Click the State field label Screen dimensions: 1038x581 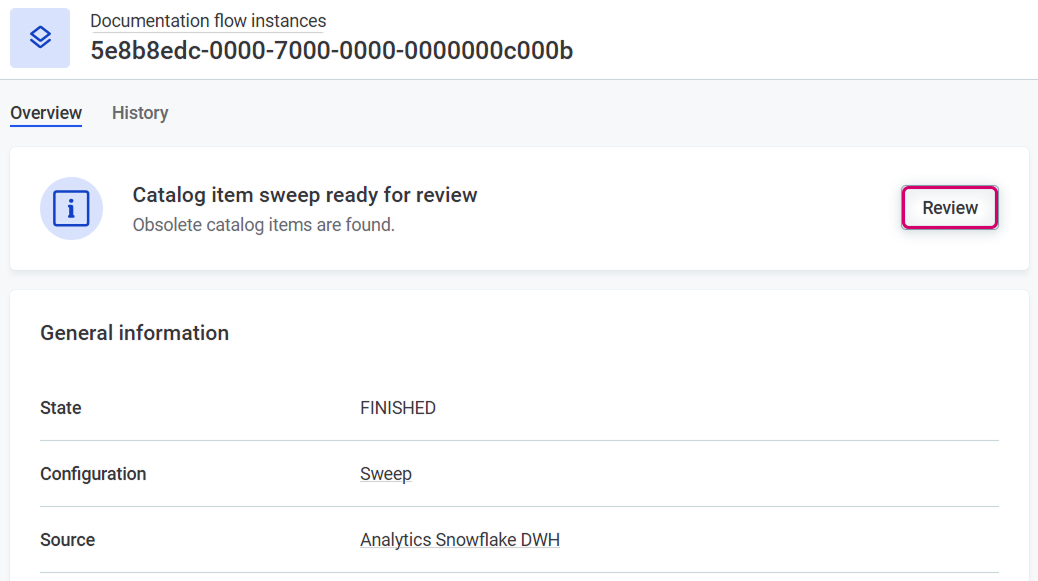point(61,408)
